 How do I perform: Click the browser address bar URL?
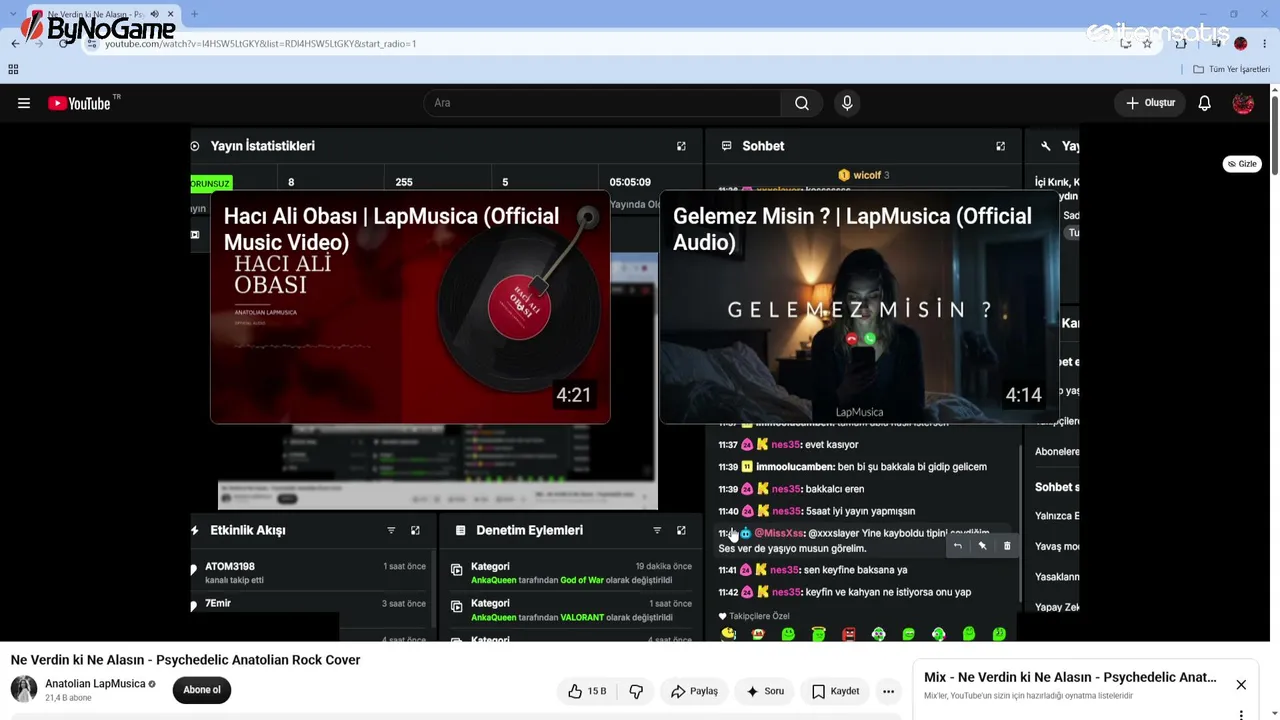(260, 44)
